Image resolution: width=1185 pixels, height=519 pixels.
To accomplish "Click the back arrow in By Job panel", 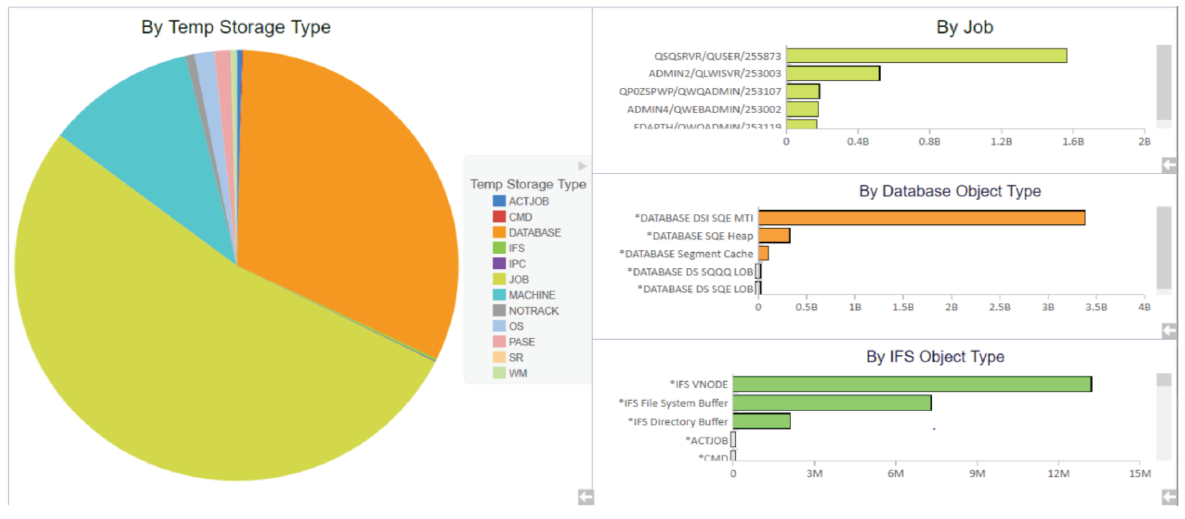I will [1169, 165].
